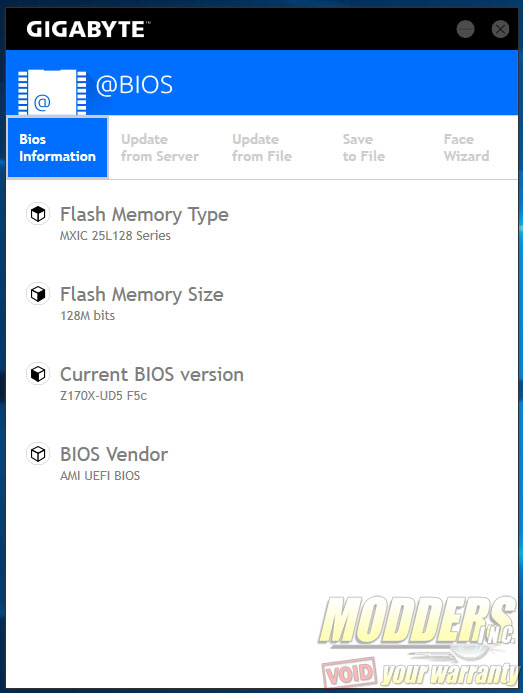Screen dimensions: 523x693
Task: Close the @BIOS window
Action: 500,29
